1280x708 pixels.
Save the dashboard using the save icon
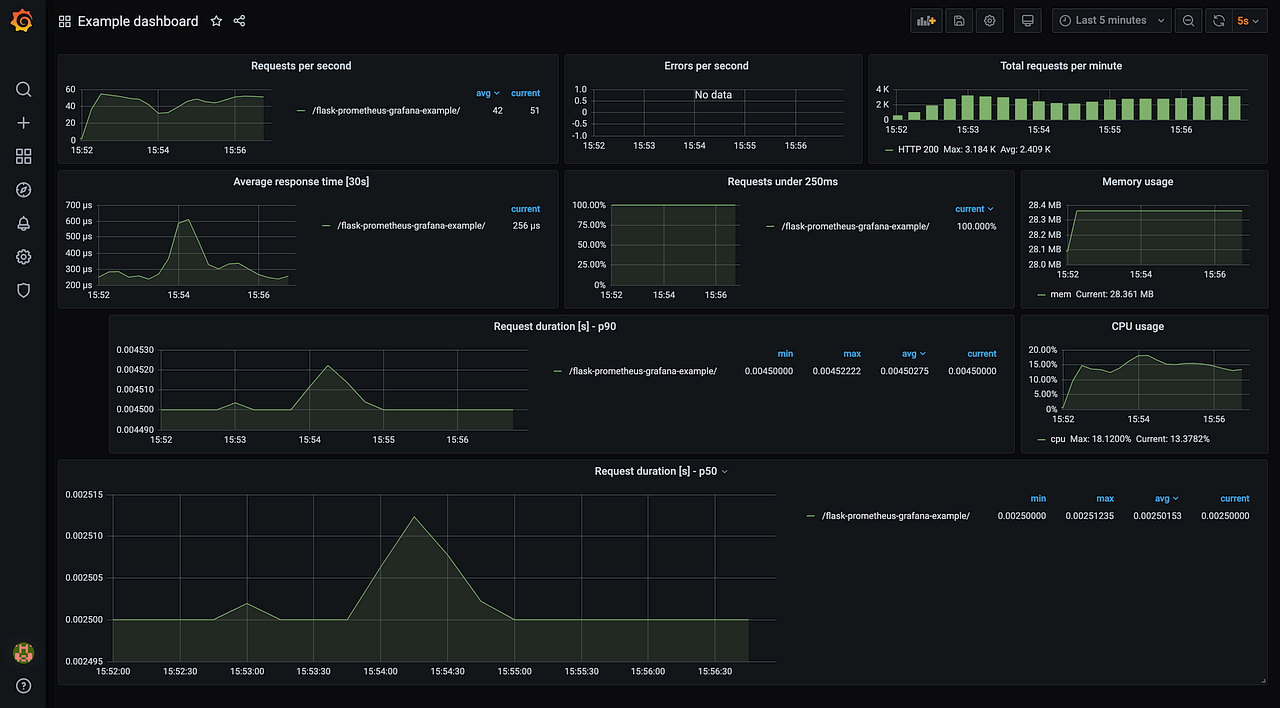point(958,20)
